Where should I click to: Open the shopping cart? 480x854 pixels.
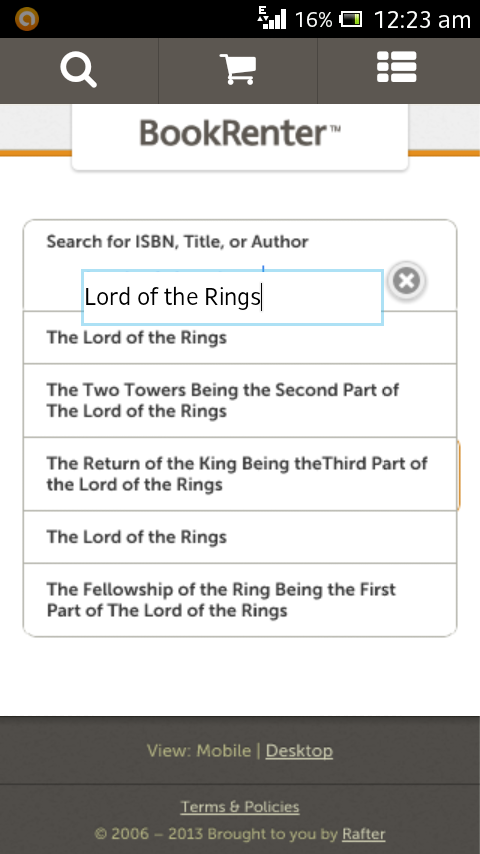238,69
